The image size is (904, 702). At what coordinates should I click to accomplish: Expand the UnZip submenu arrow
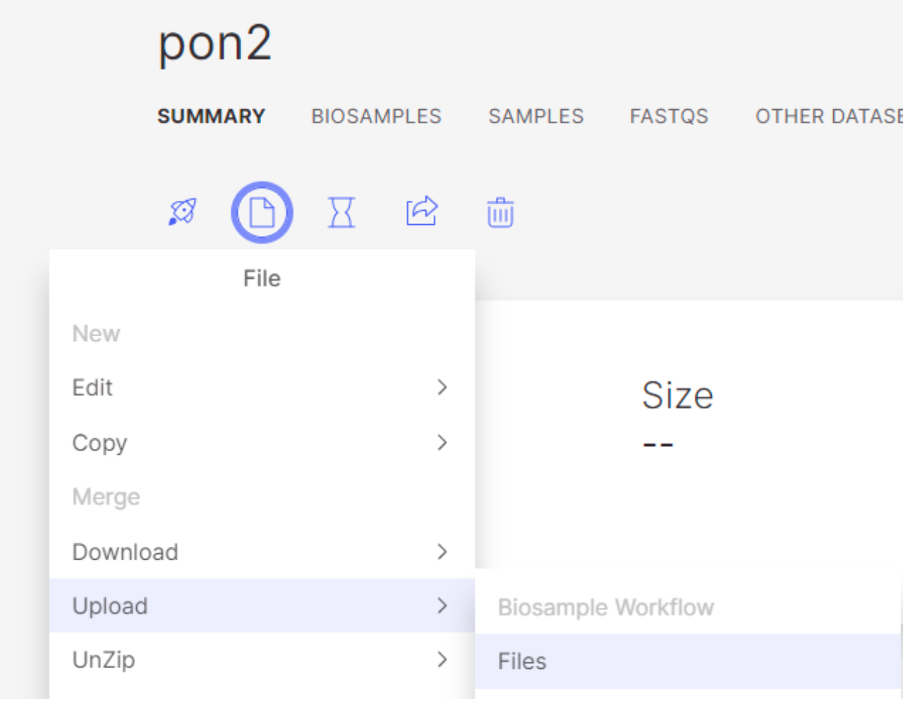(x=442, y=659)
